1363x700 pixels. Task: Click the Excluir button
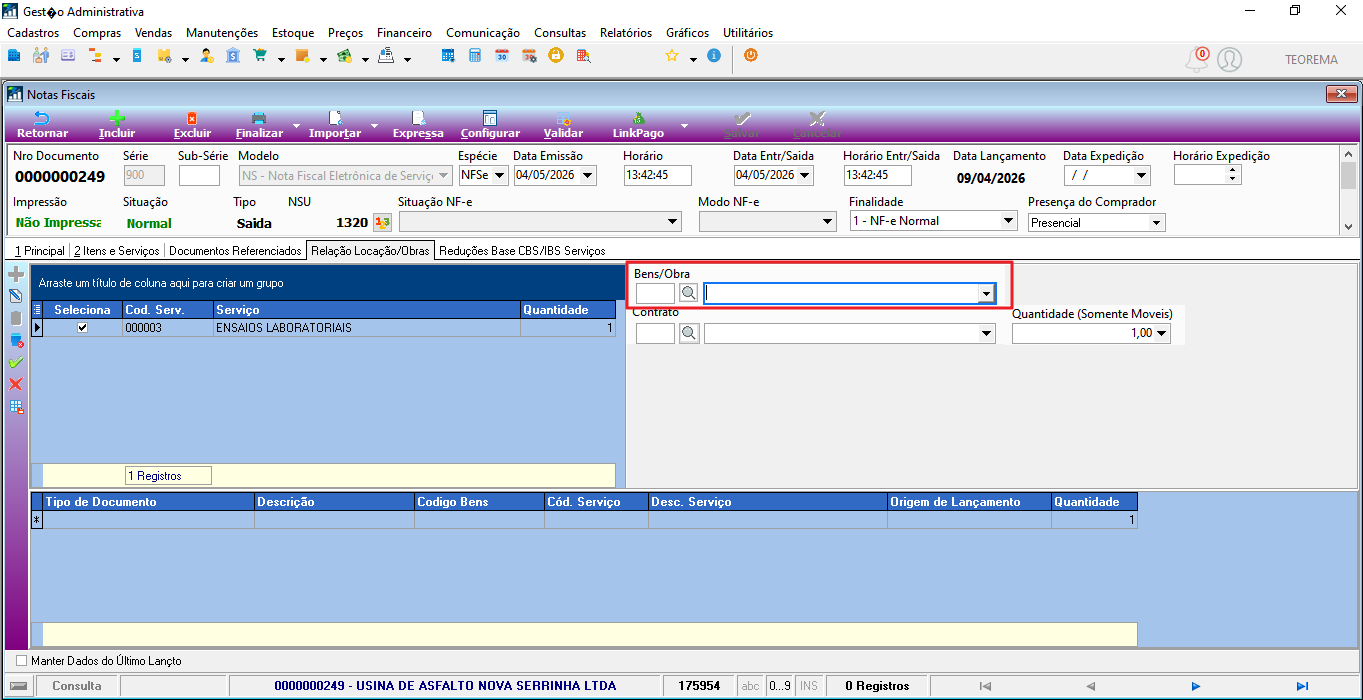click(192, 125)
